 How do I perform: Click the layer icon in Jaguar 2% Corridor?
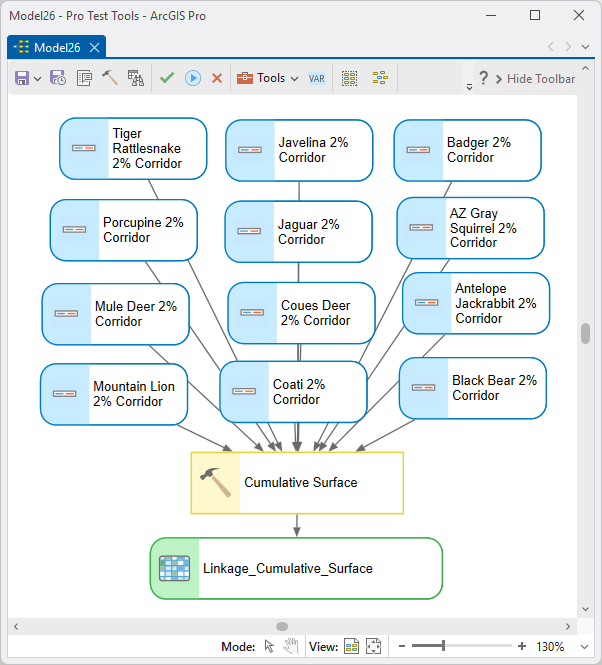pos(249,231)
